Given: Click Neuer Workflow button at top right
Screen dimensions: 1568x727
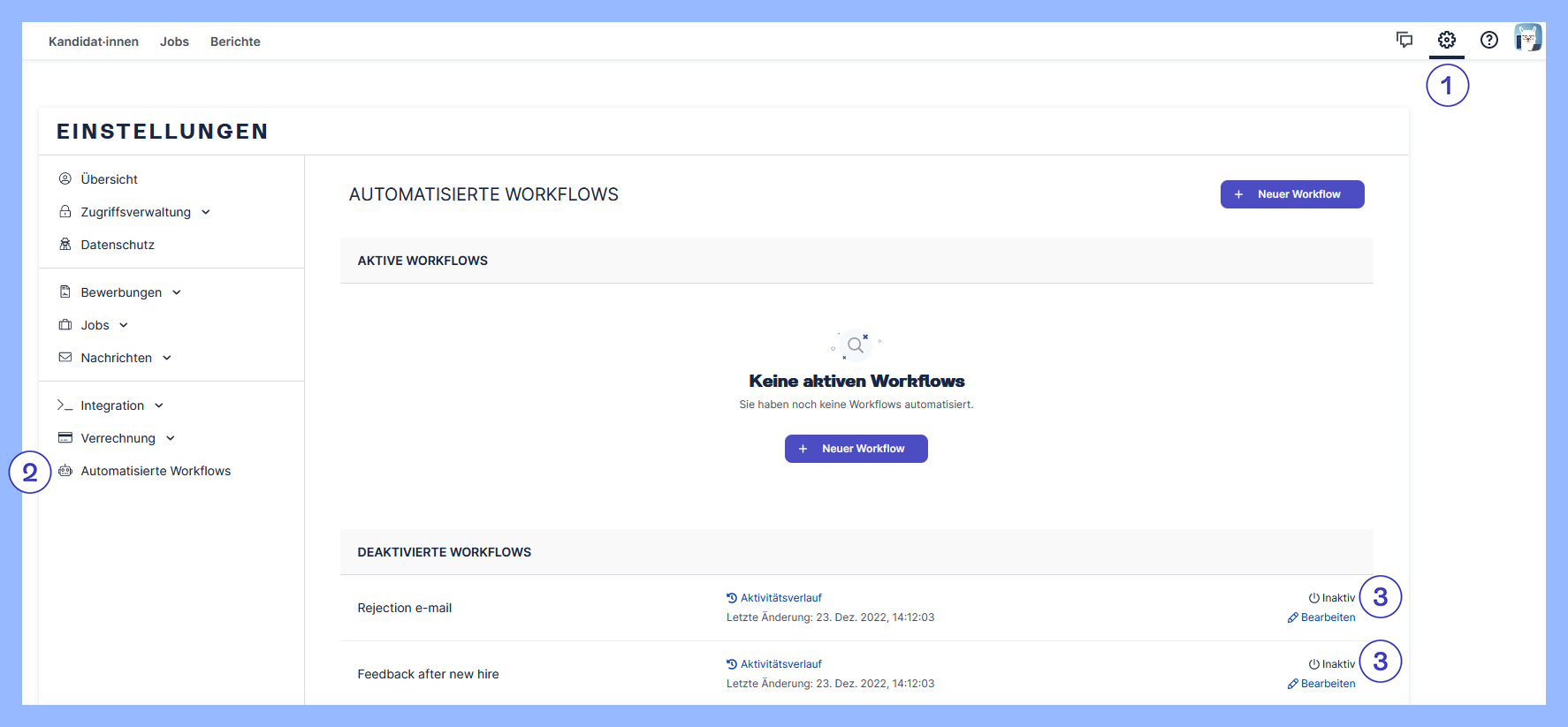Looking at the screenshot, I should coord(1291,194).
